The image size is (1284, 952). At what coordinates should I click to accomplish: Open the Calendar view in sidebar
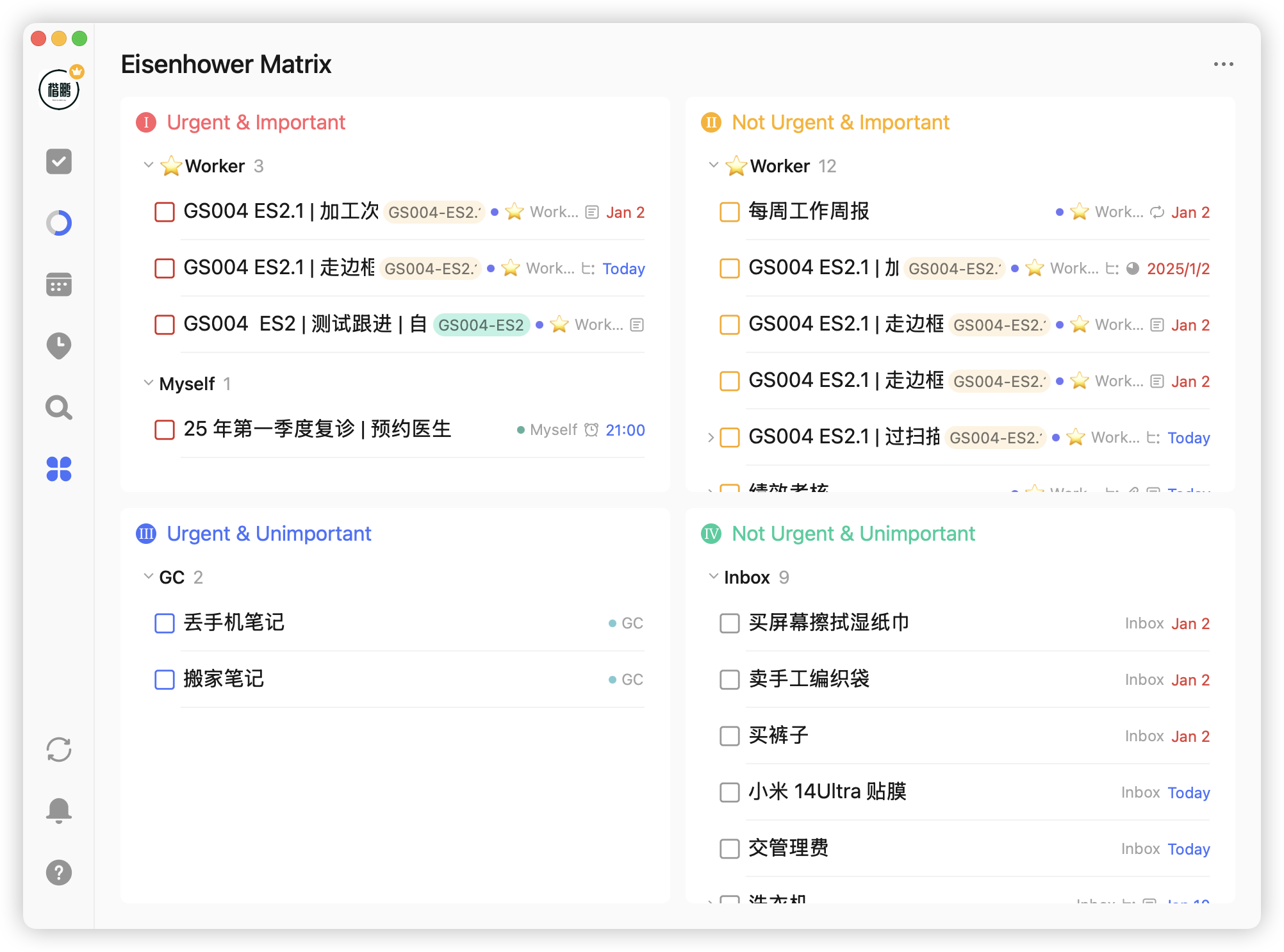59,284
